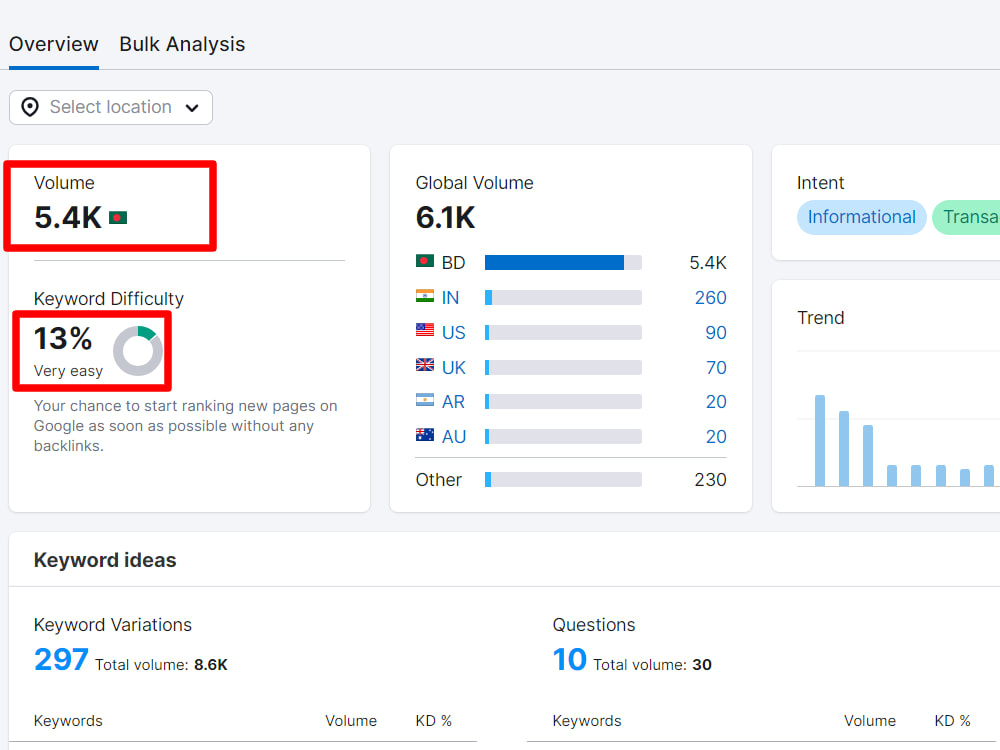
Task: Click the UK flag icon
Action: (425, 365)
